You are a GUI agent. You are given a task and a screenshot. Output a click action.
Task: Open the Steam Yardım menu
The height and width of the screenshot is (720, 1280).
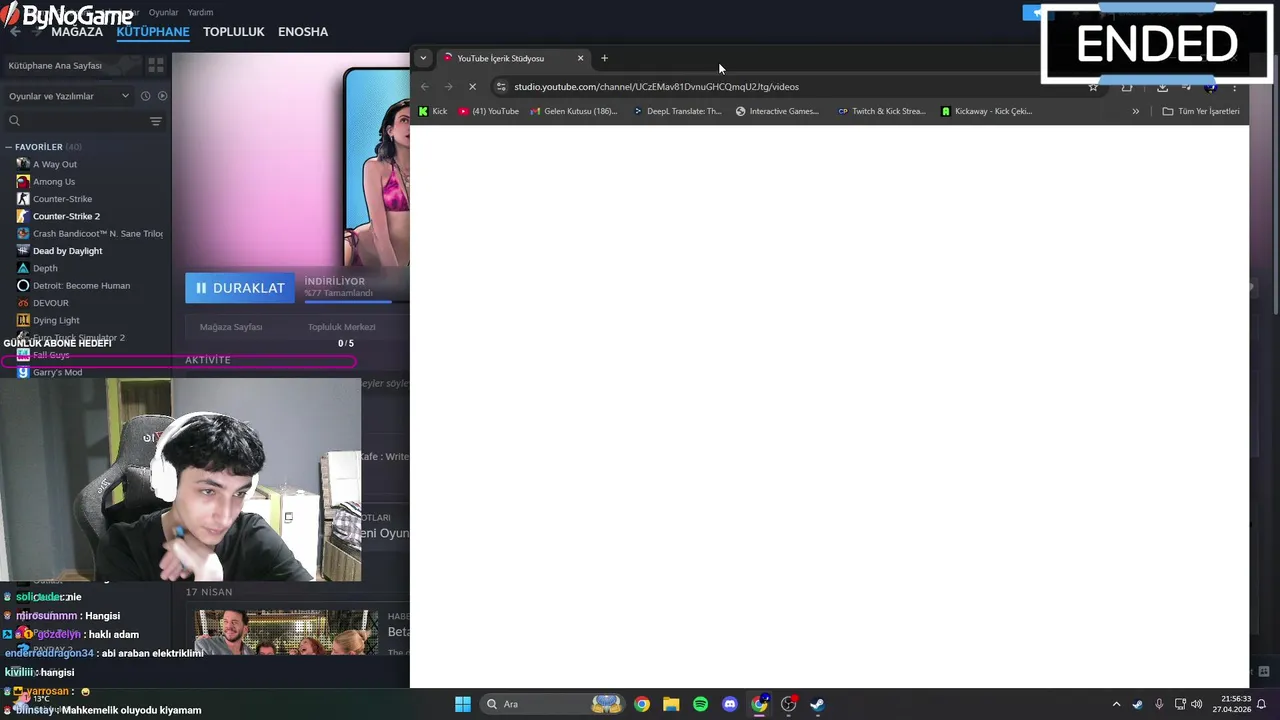200,12
